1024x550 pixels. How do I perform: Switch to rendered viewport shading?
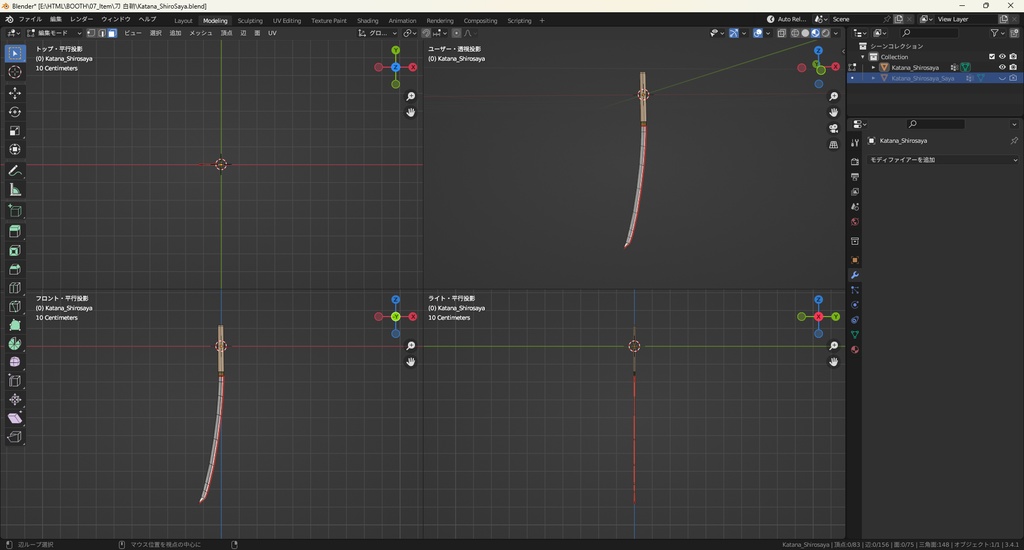tap(825, 33)
